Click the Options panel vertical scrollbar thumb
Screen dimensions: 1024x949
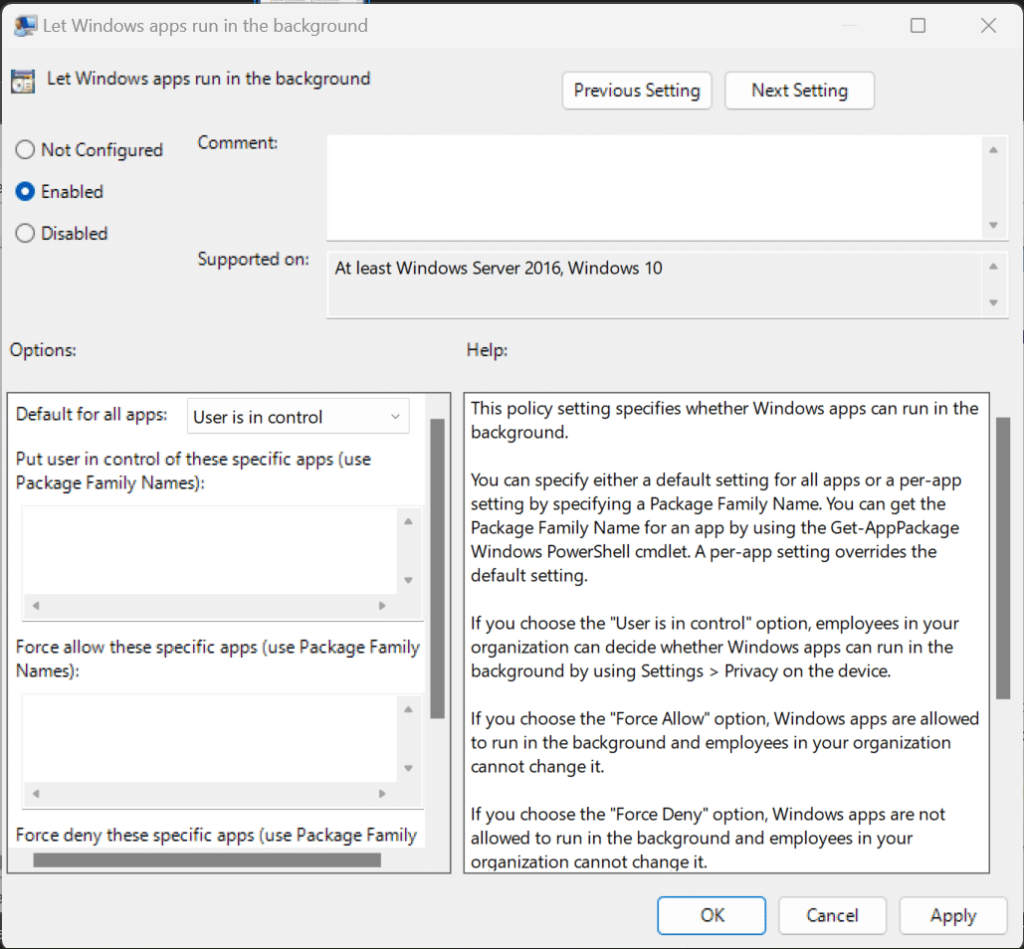[x=438, y=569]
